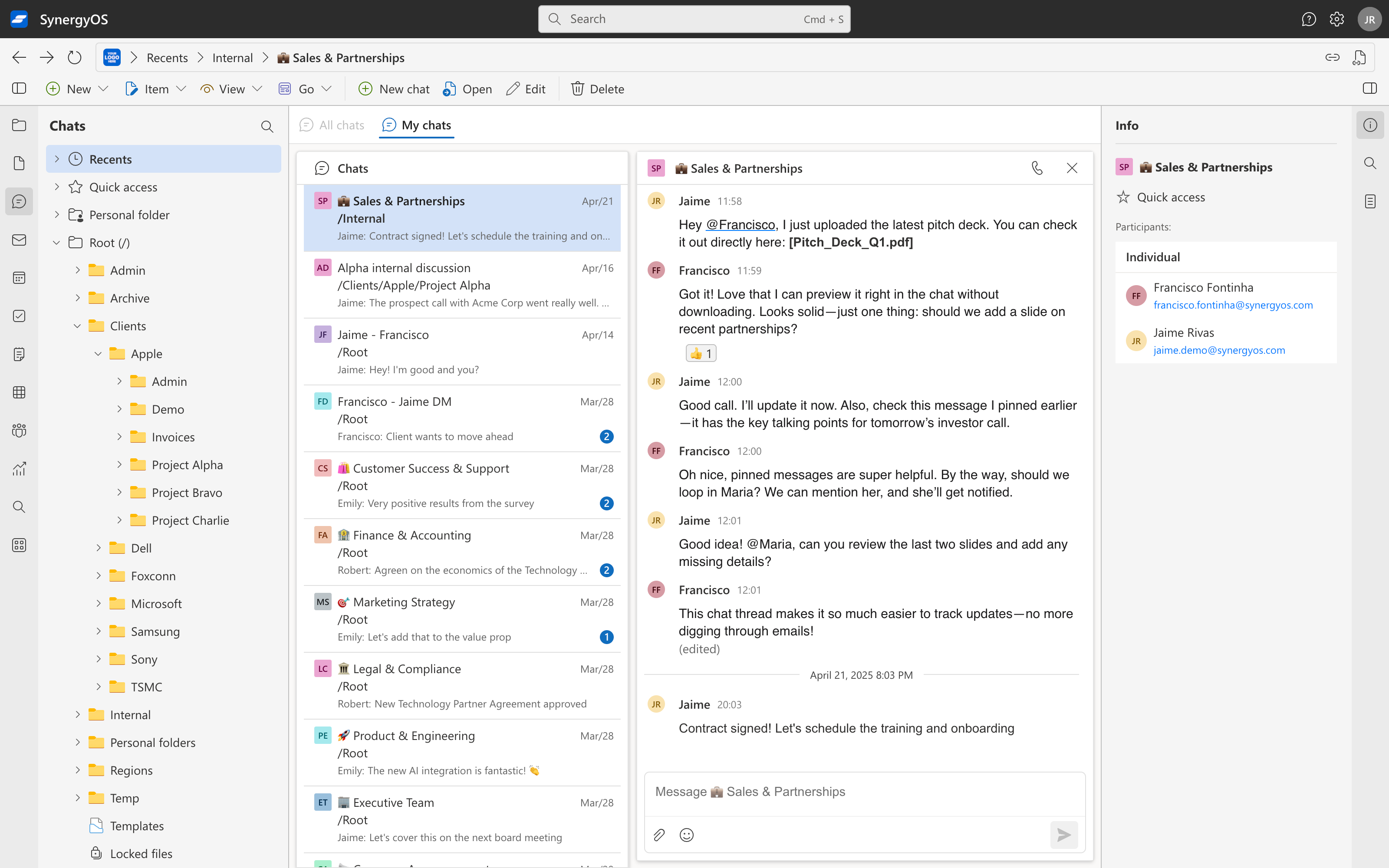
Task: Open the chats icon in left rail
Action: coord(19,201)
